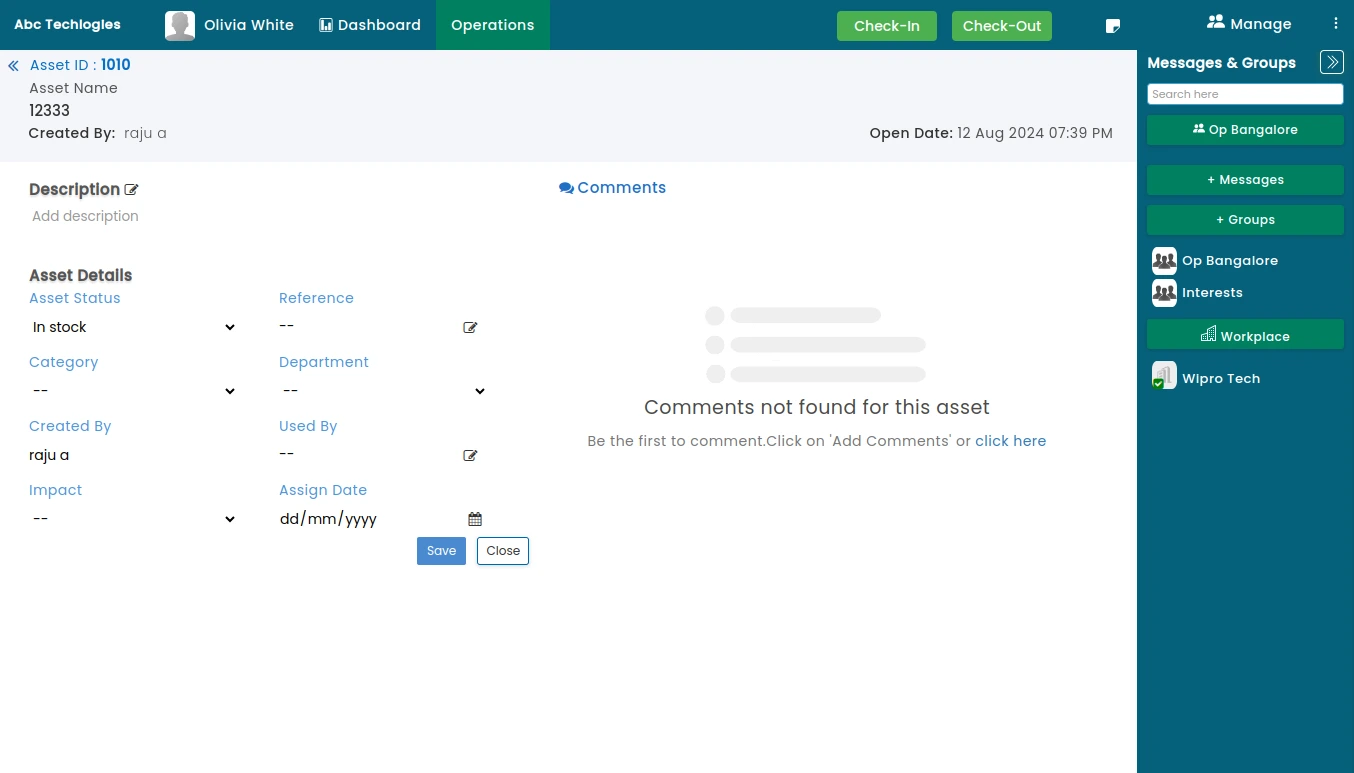
Task: Open the Department dropdown
Action: (x=384, y=391)
